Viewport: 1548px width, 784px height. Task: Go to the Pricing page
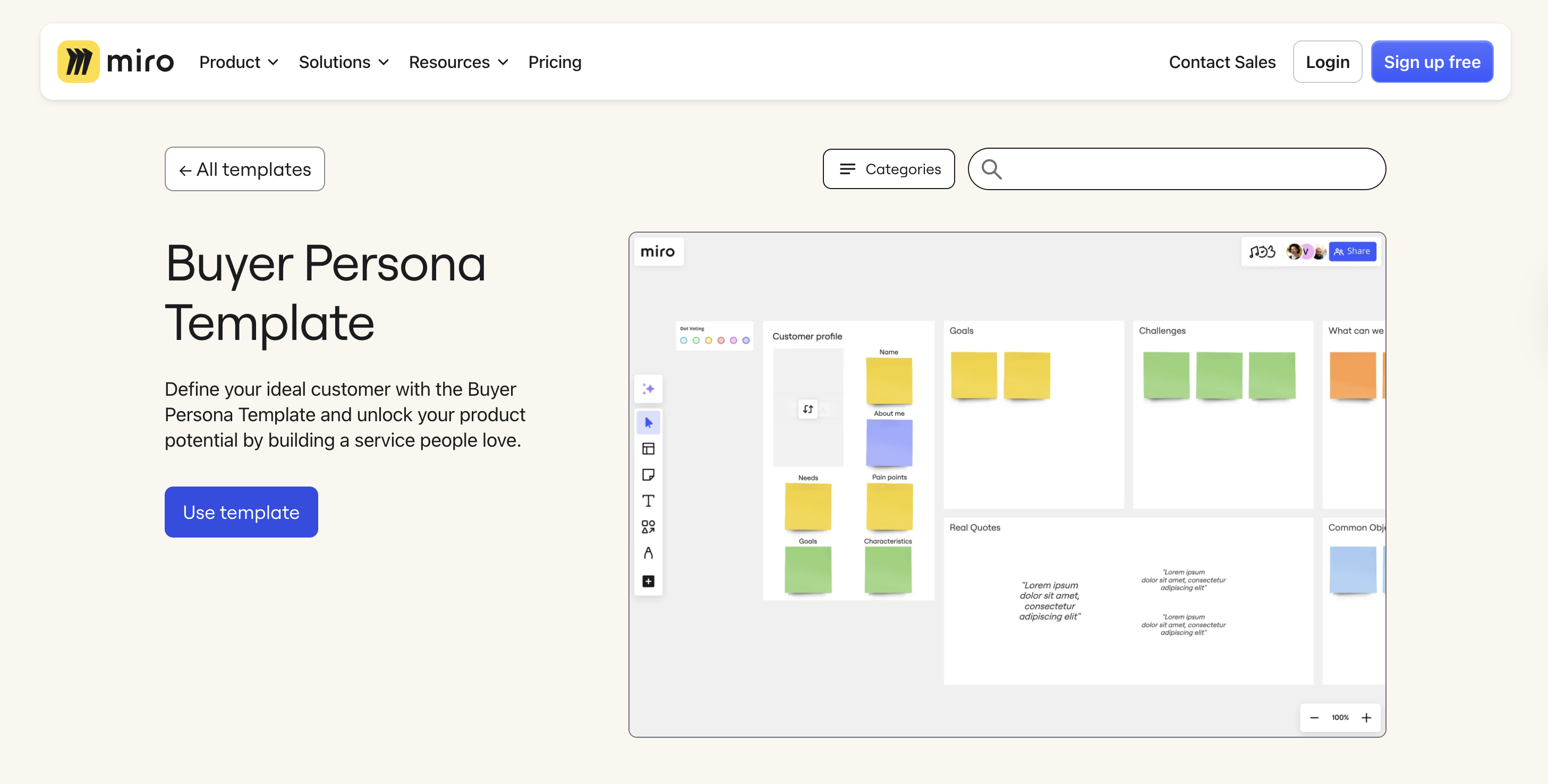[555, 62]
